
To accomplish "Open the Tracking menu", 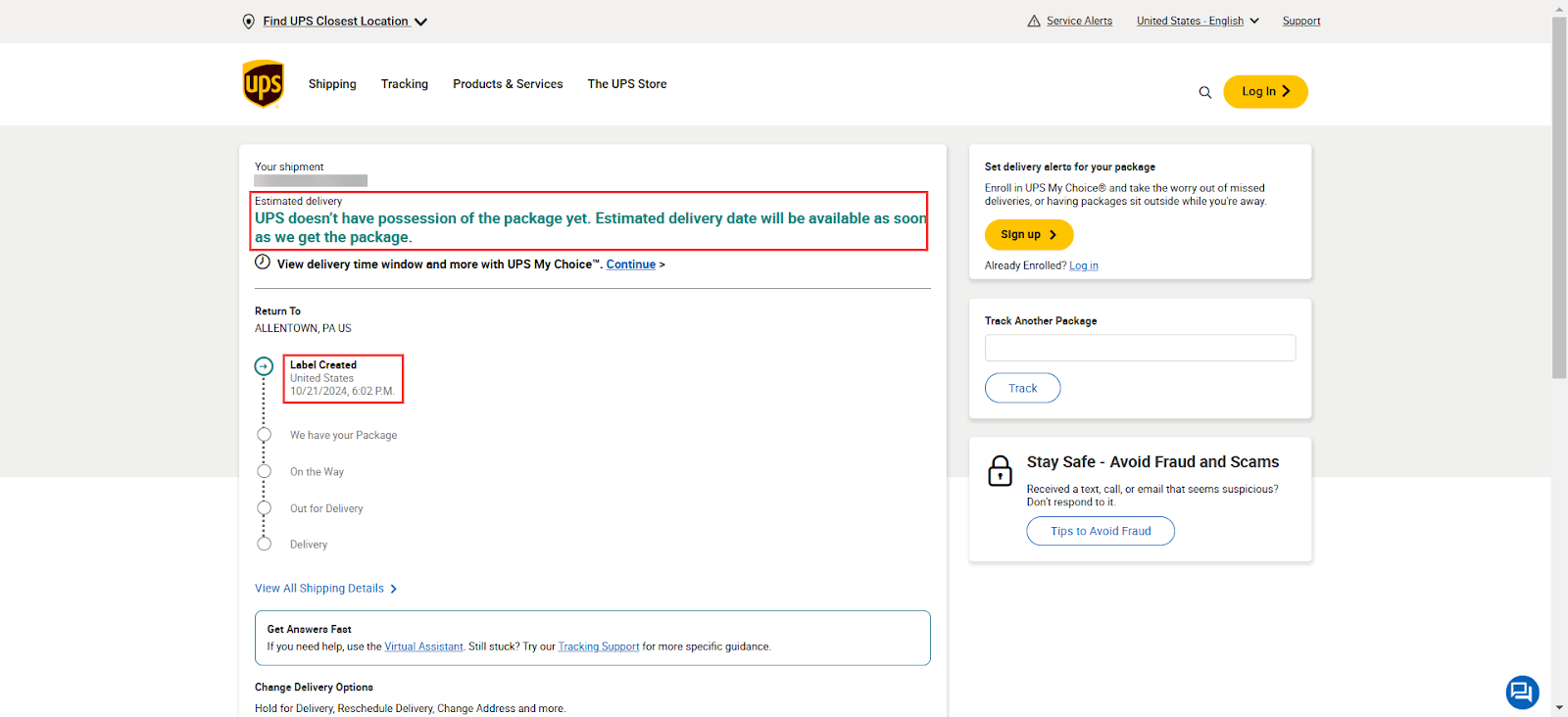I will [x=405, y=84].
